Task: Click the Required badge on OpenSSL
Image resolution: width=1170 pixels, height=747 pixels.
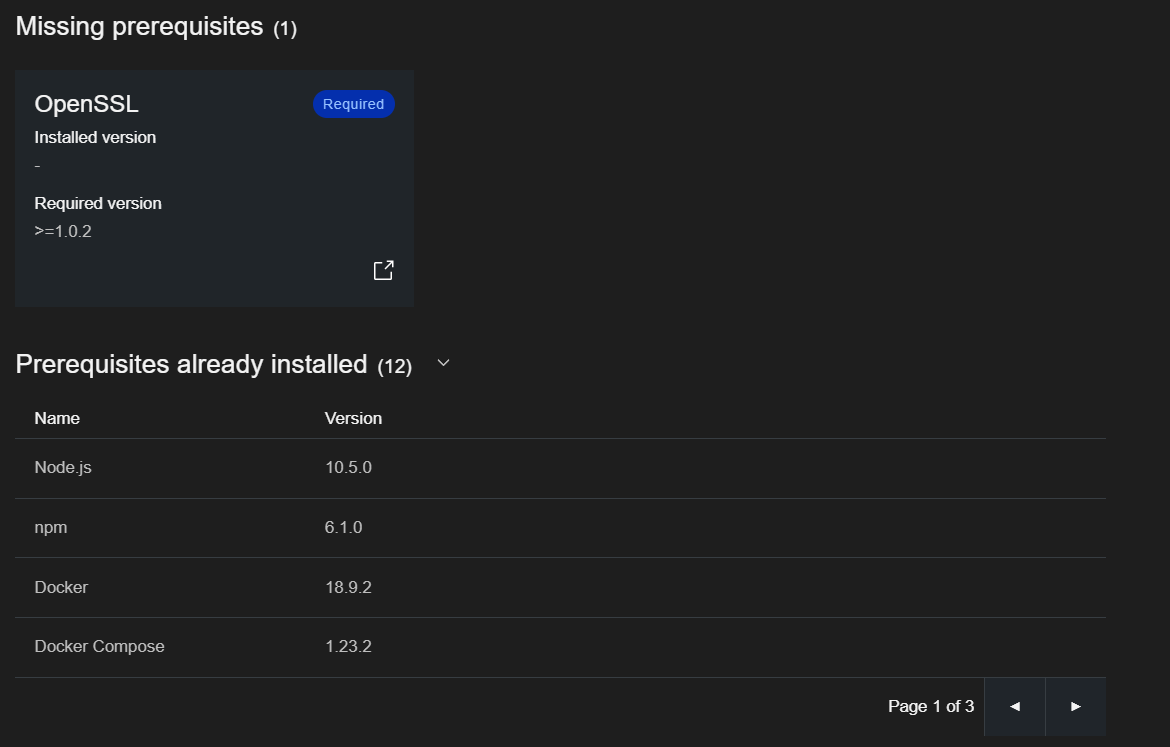Action: [x=353, y=103]
